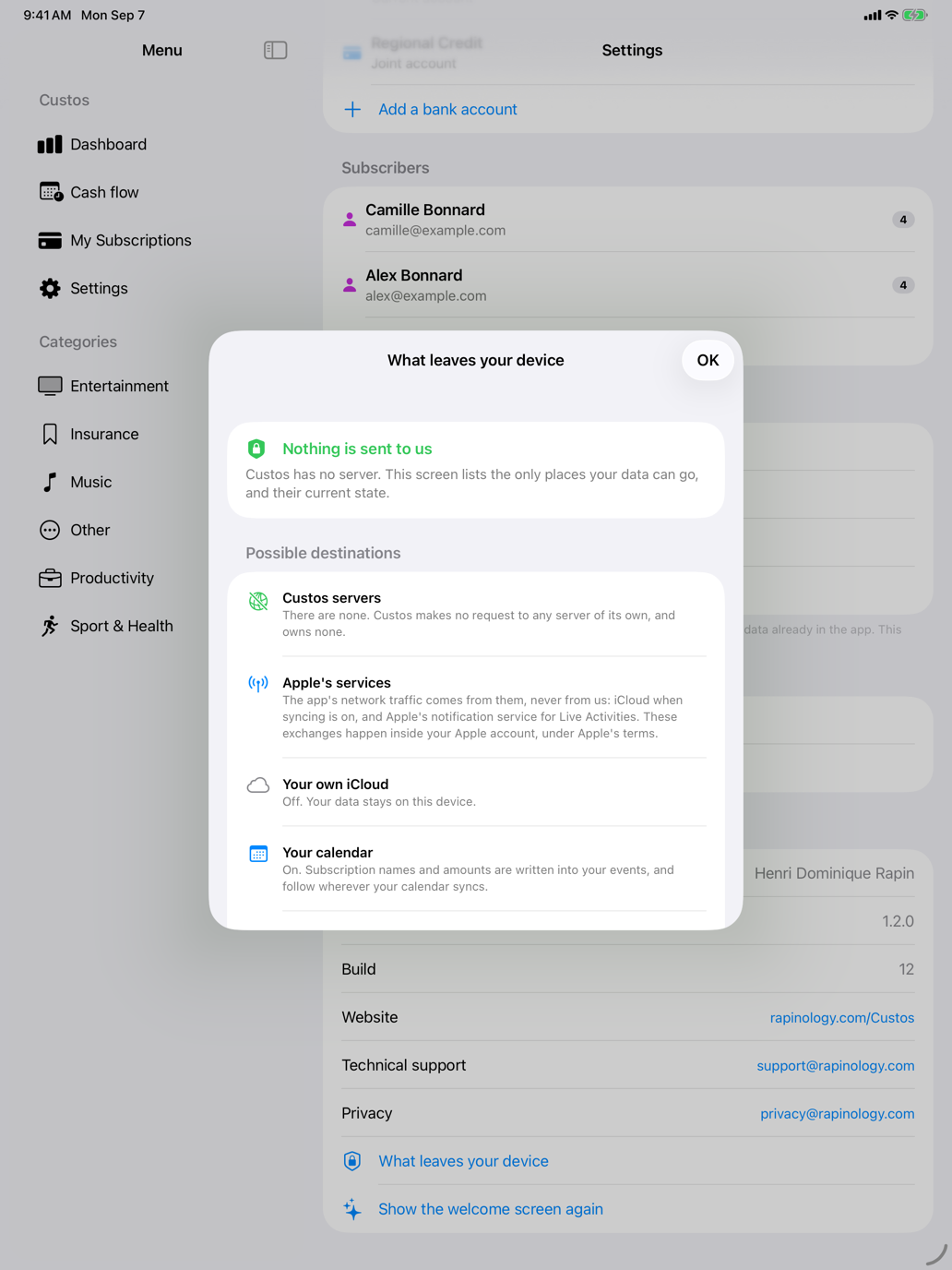Tap Show the welcome screen again
The height and width of the screenshot is (1270, 952).
pyautogui.click(x=491, y=1209)
